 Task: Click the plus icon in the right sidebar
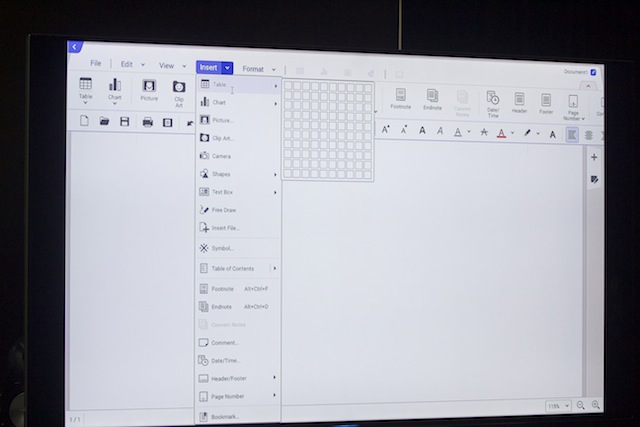coord(594,157)
